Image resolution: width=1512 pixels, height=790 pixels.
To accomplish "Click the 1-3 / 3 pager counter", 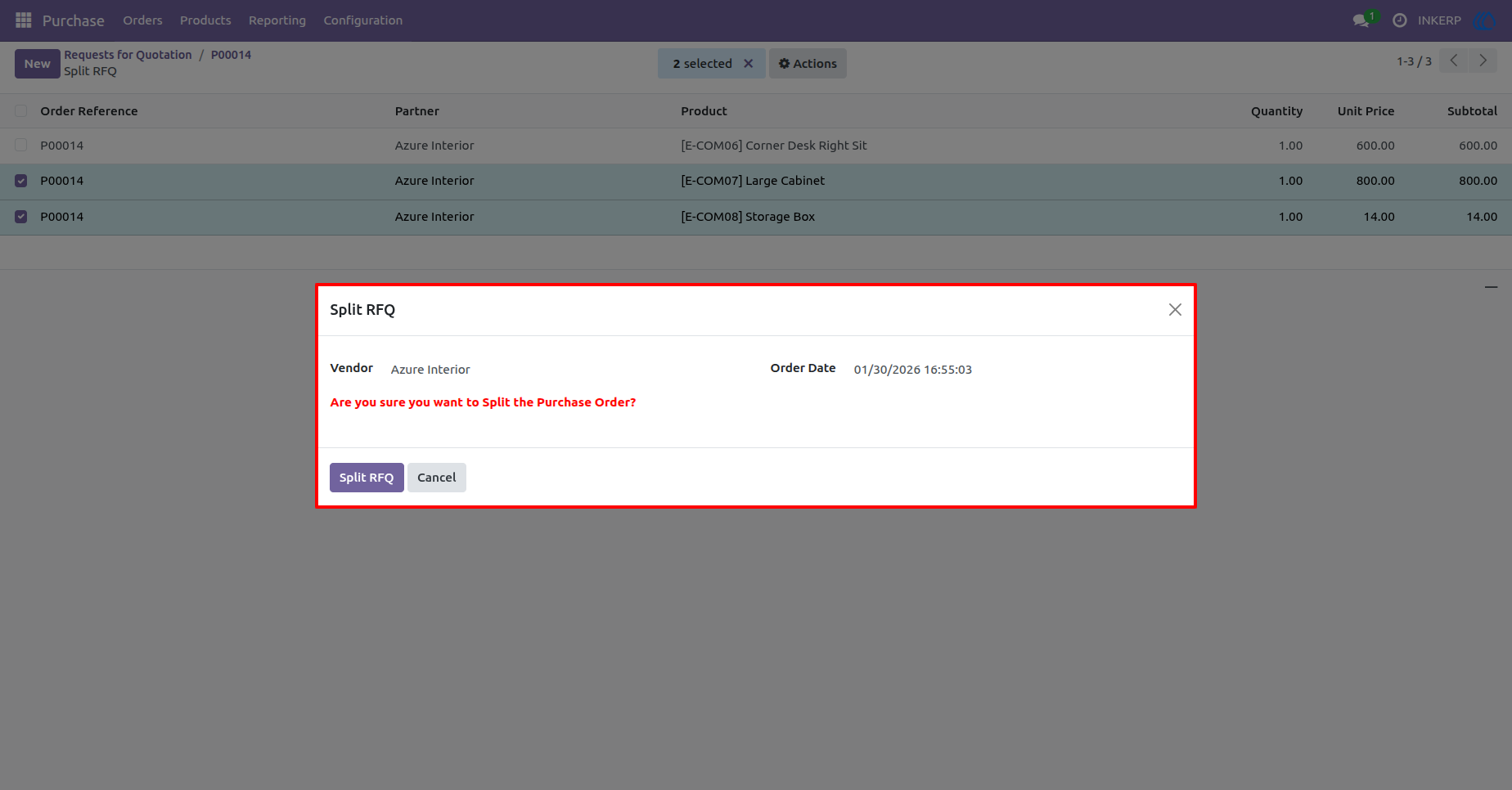I will [1414, 61].
